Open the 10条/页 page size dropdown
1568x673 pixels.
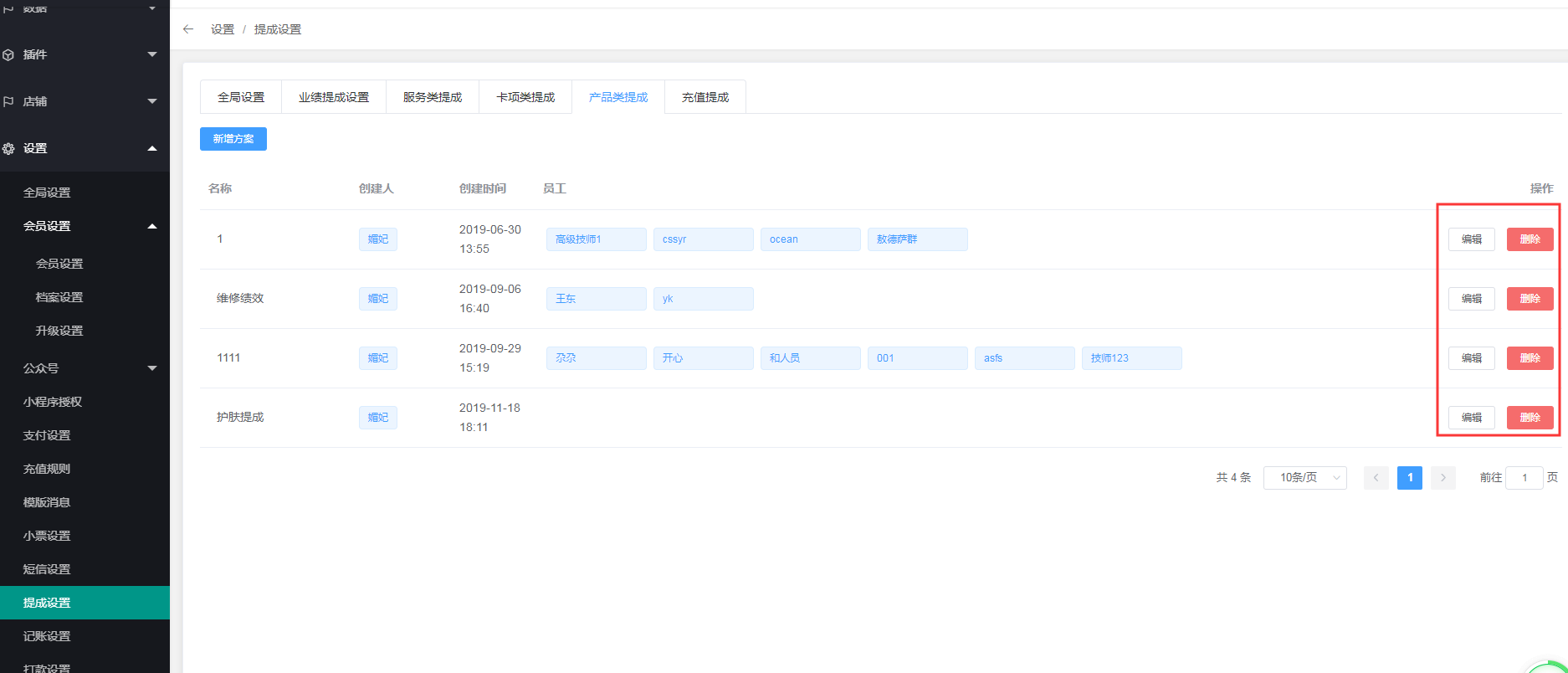(1304, 477)
